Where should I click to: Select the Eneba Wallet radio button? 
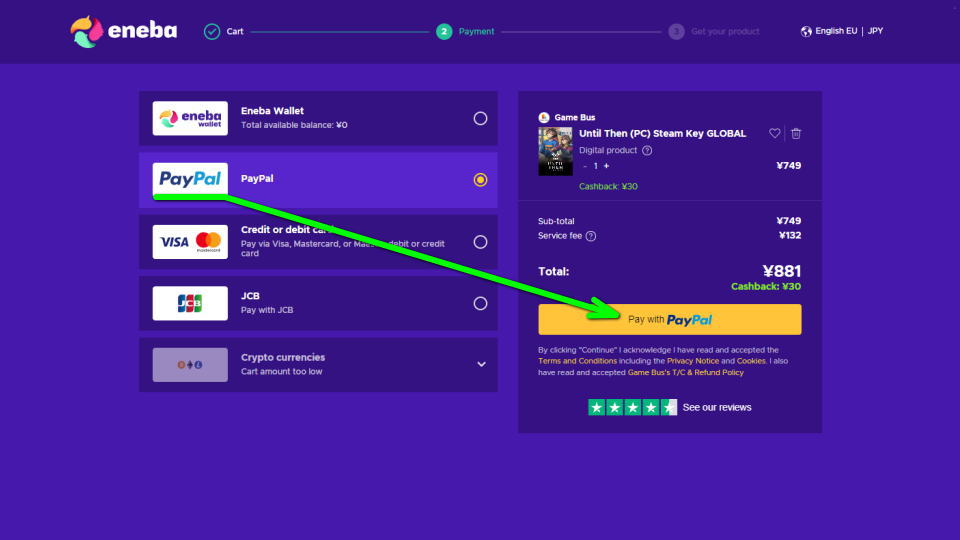pos(480,118)
